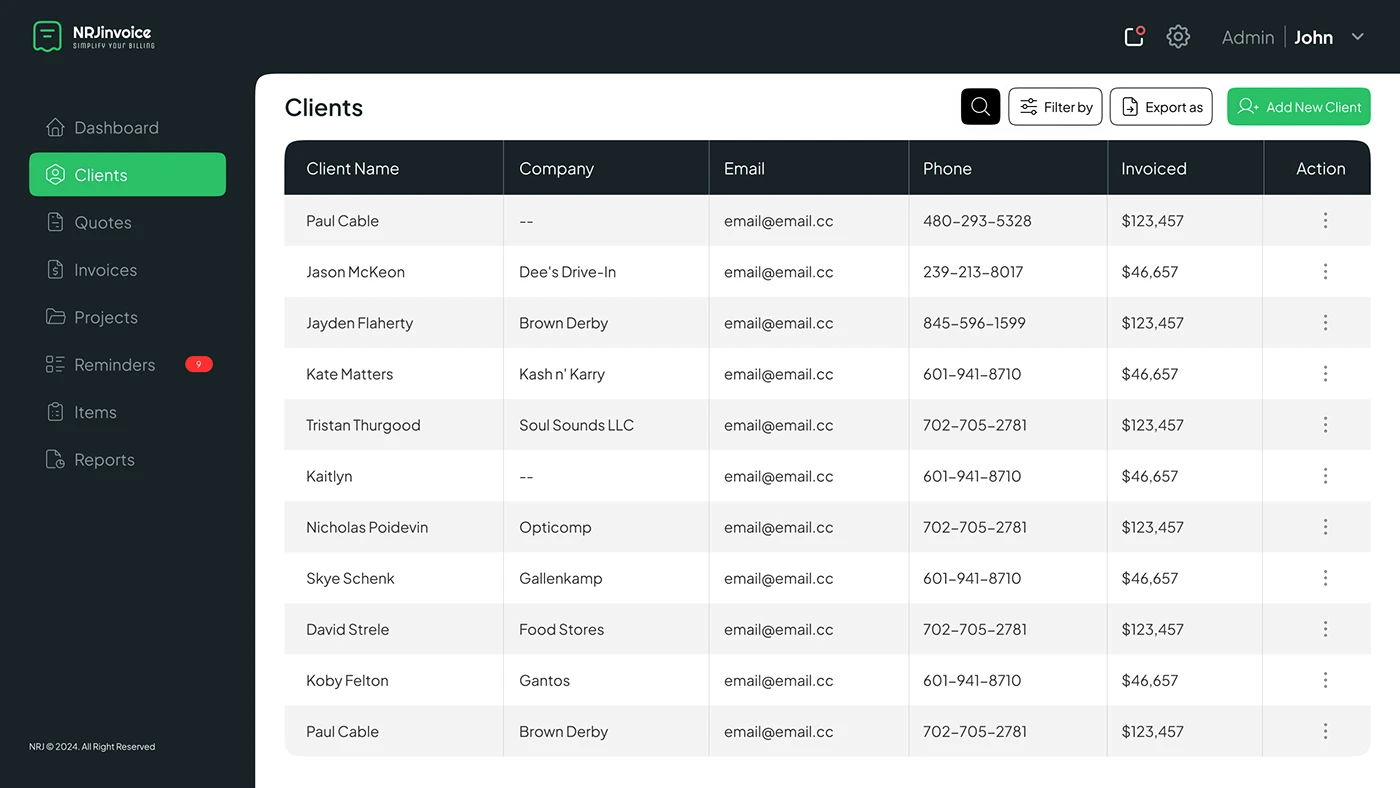The width and height of the screenshot is (1400, 788).
Task: Click the Quotes document icon
Action: tap(56, 223)
